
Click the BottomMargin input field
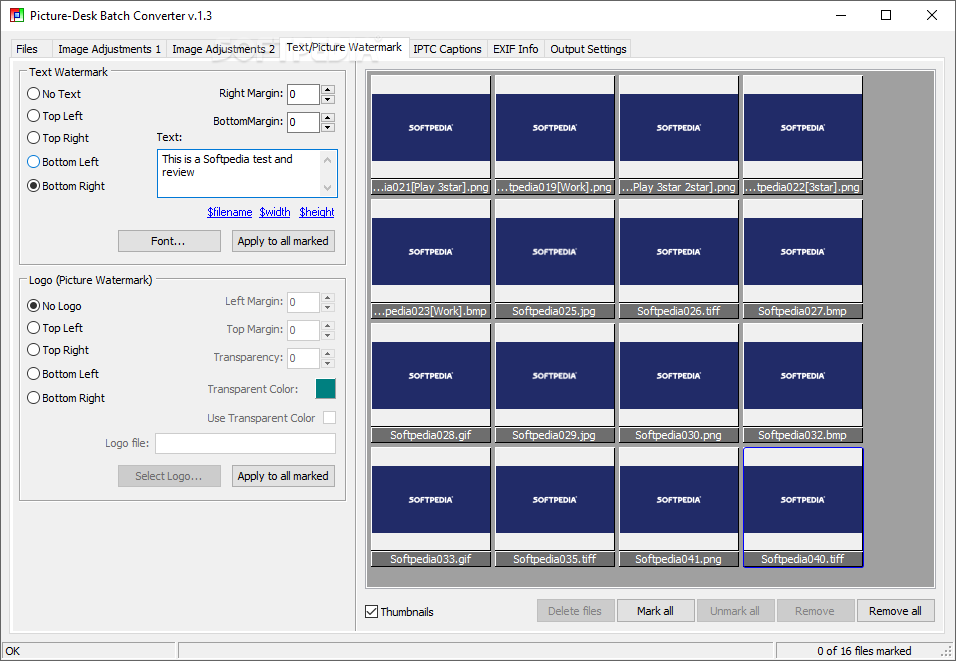click(304, 123)
